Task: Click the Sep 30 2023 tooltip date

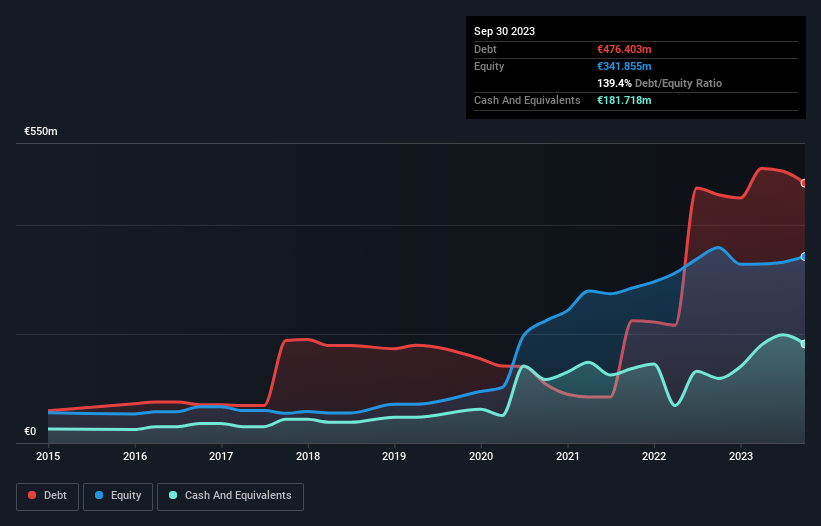Action: (504, 31)
